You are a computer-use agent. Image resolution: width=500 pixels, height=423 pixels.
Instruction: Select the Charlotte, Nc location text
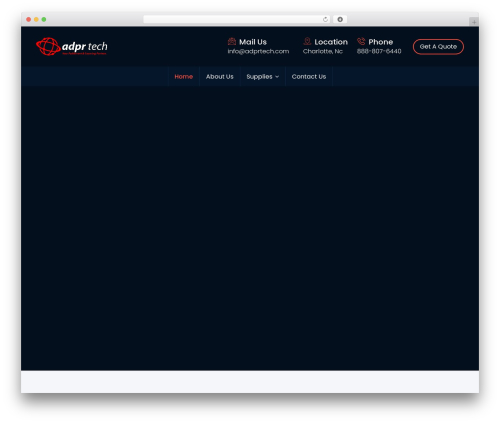[323, 51]
